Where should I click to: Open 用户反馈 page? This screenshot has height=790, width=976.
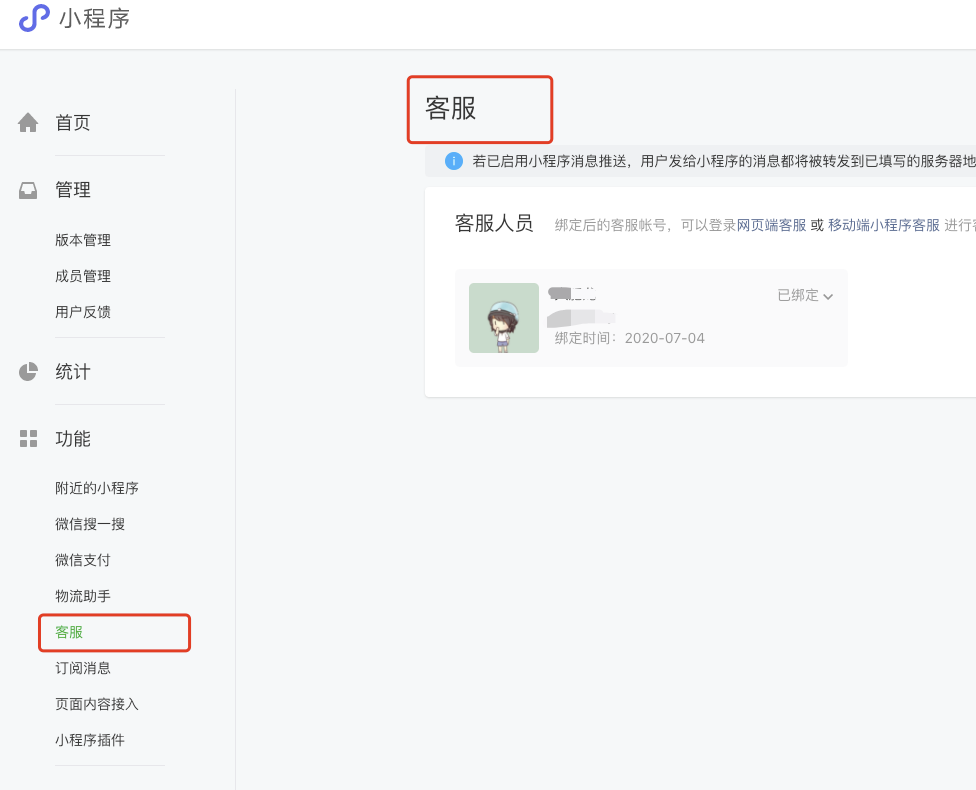click(x=83, y=312)
